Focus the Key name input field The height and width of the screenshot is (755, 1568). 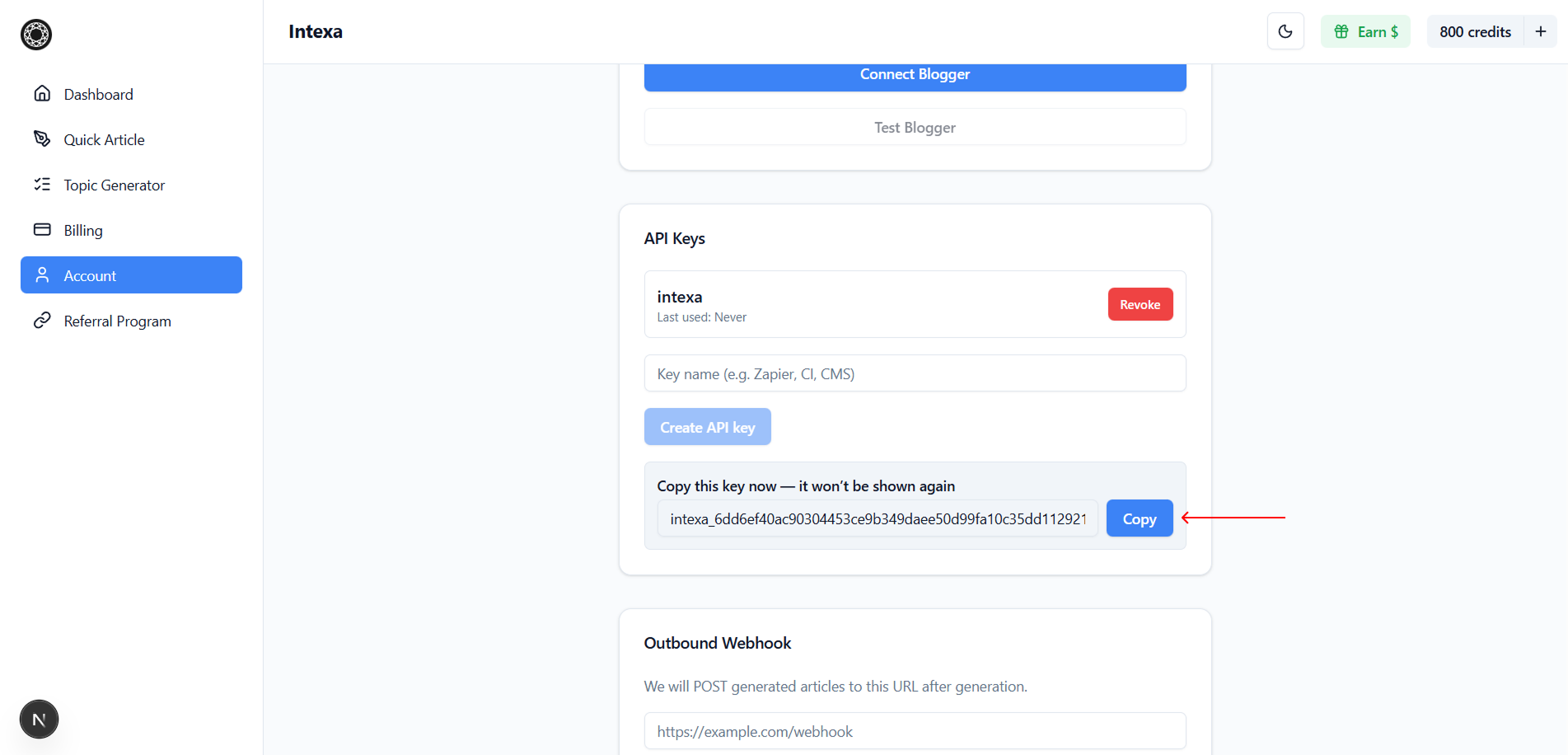pos(915,373)
